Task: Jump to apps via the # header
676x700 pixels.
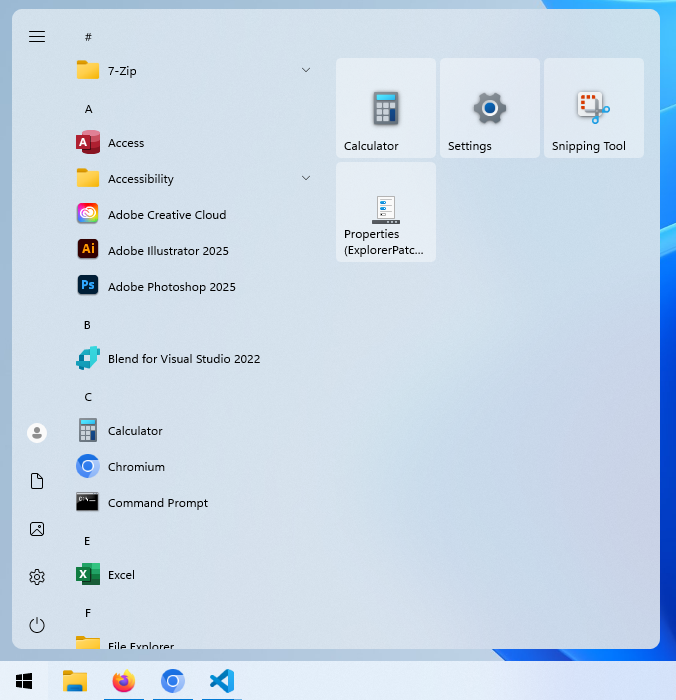Action: pos(88,37)
